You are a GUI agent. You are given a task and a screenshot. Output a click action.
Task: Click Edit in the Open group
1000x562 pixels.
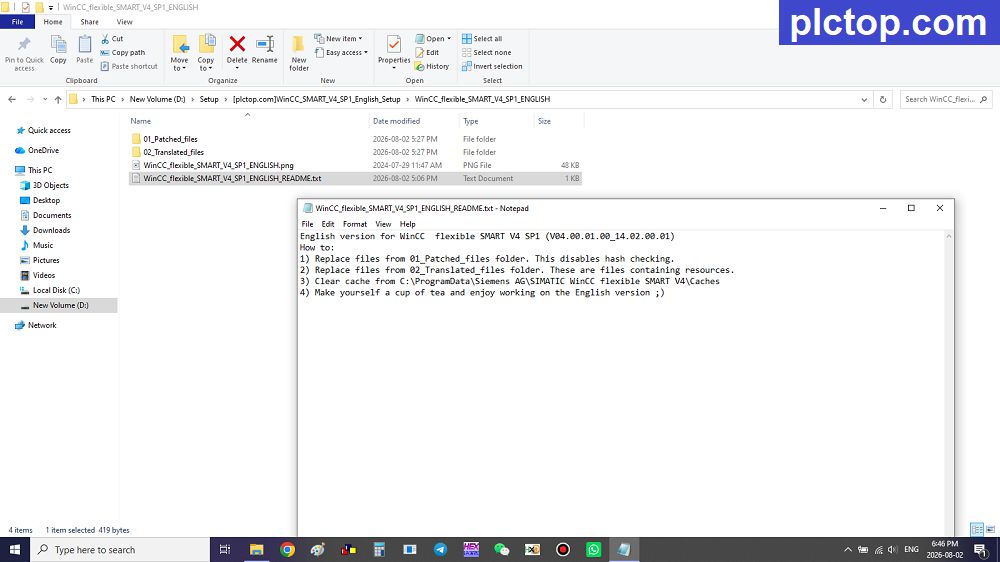pyautogui.click(x=427, y=53)
